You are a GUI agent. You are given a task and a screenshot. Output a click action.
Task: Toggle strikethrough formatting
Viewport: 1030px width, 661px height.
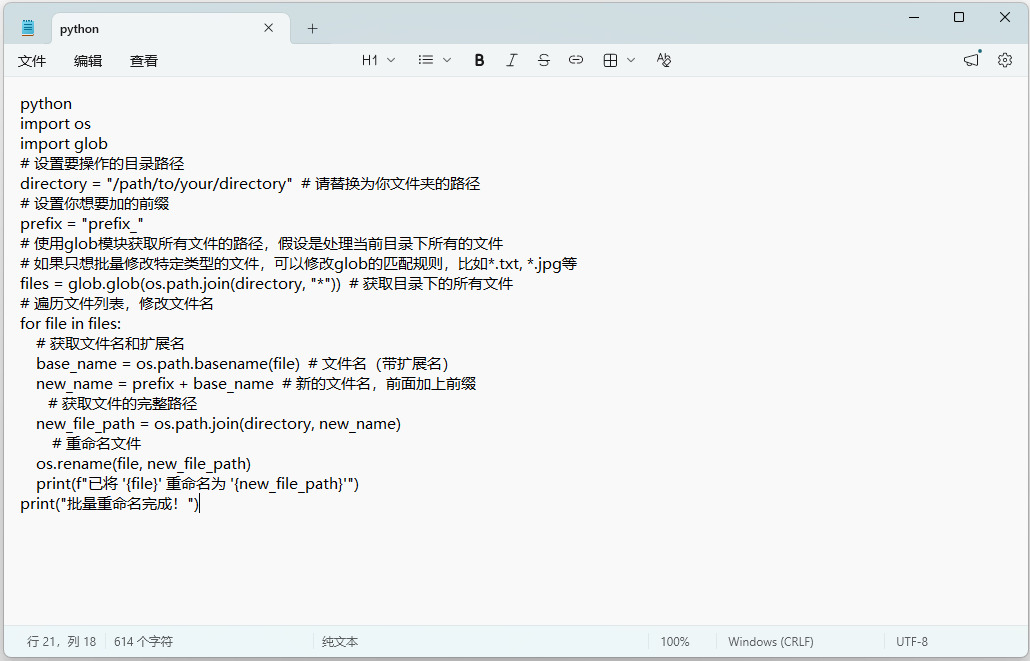point(543,60)
